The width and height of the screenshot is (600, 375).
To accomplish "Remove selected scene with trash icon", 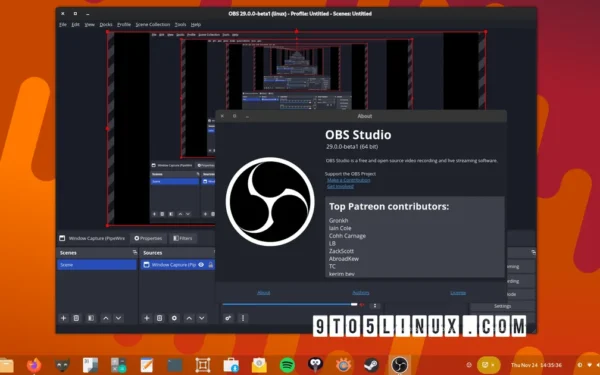I will [x=77, y=318].
